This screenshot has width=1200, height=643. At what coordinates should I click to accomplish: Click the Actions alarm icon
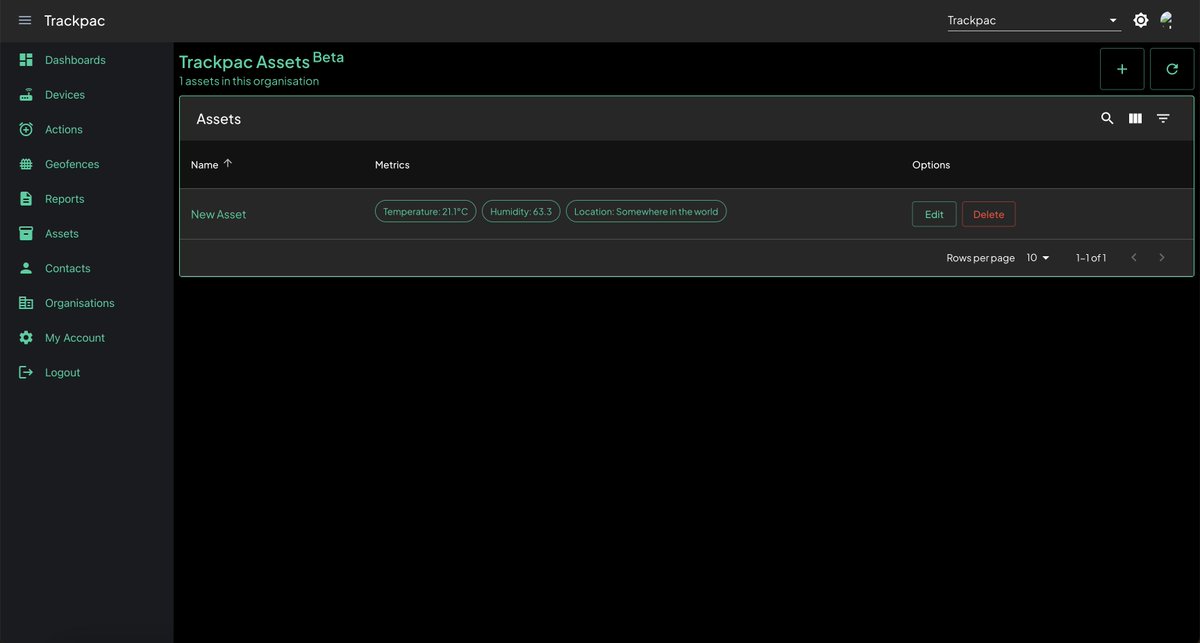click(26, 129)
